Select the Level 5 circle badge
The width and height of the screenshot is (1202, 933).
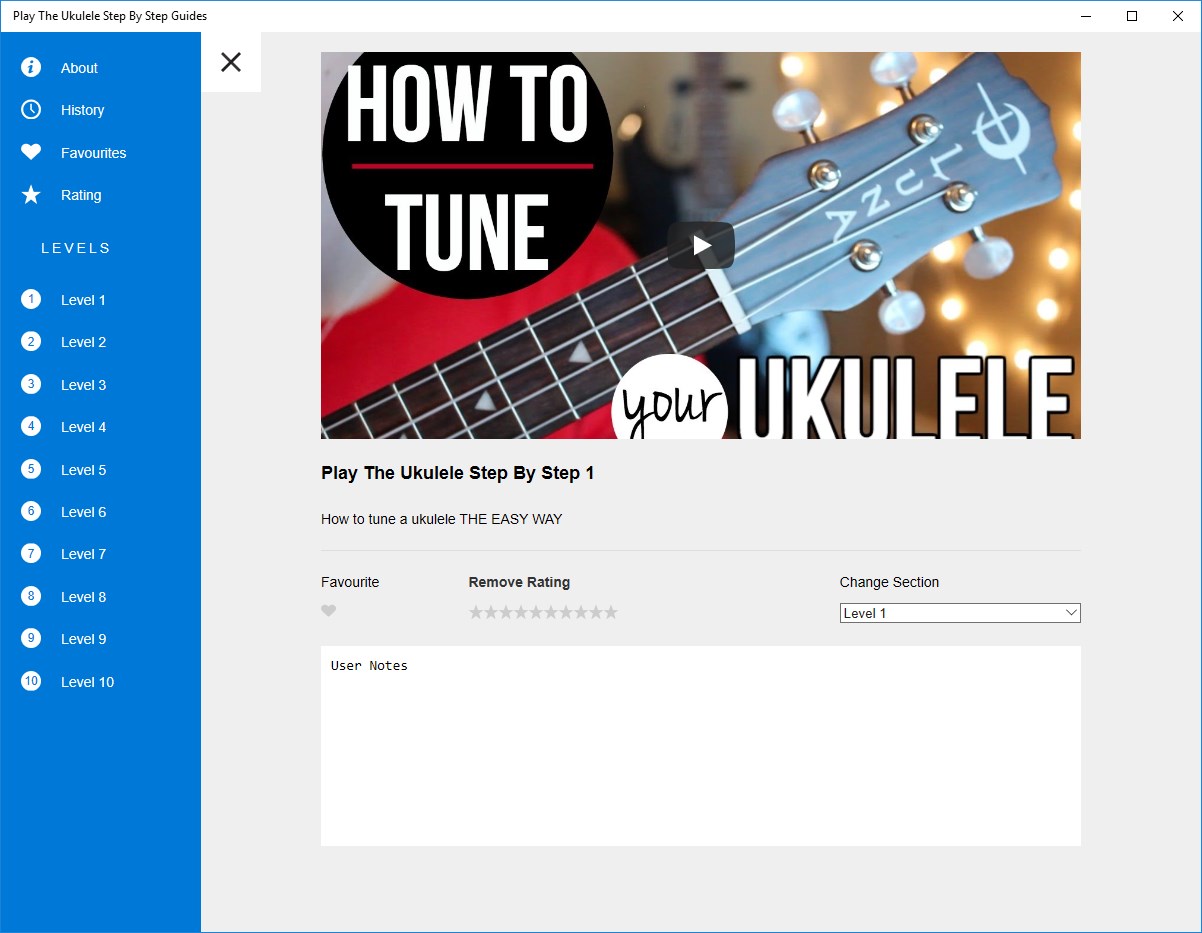pyautogui.click(x=31, y=469)
